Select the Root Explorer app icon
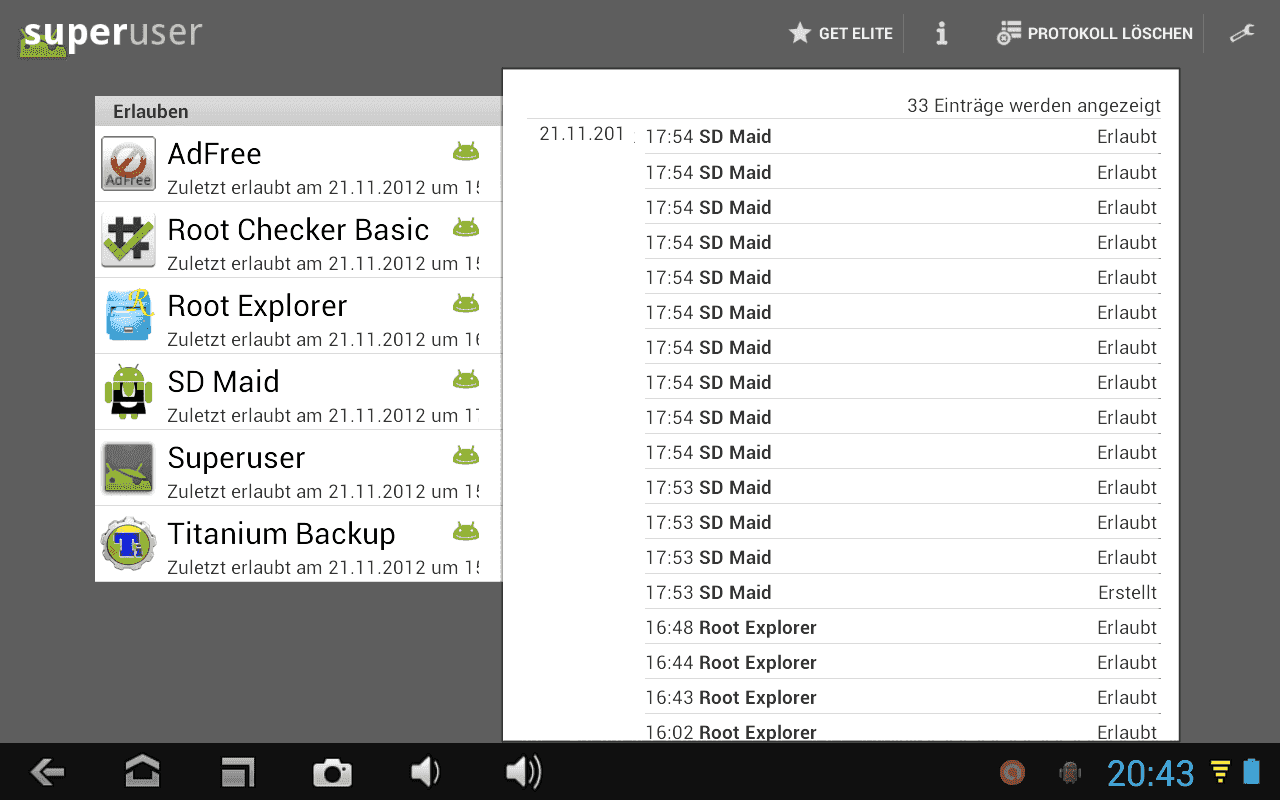 (128, 316)
